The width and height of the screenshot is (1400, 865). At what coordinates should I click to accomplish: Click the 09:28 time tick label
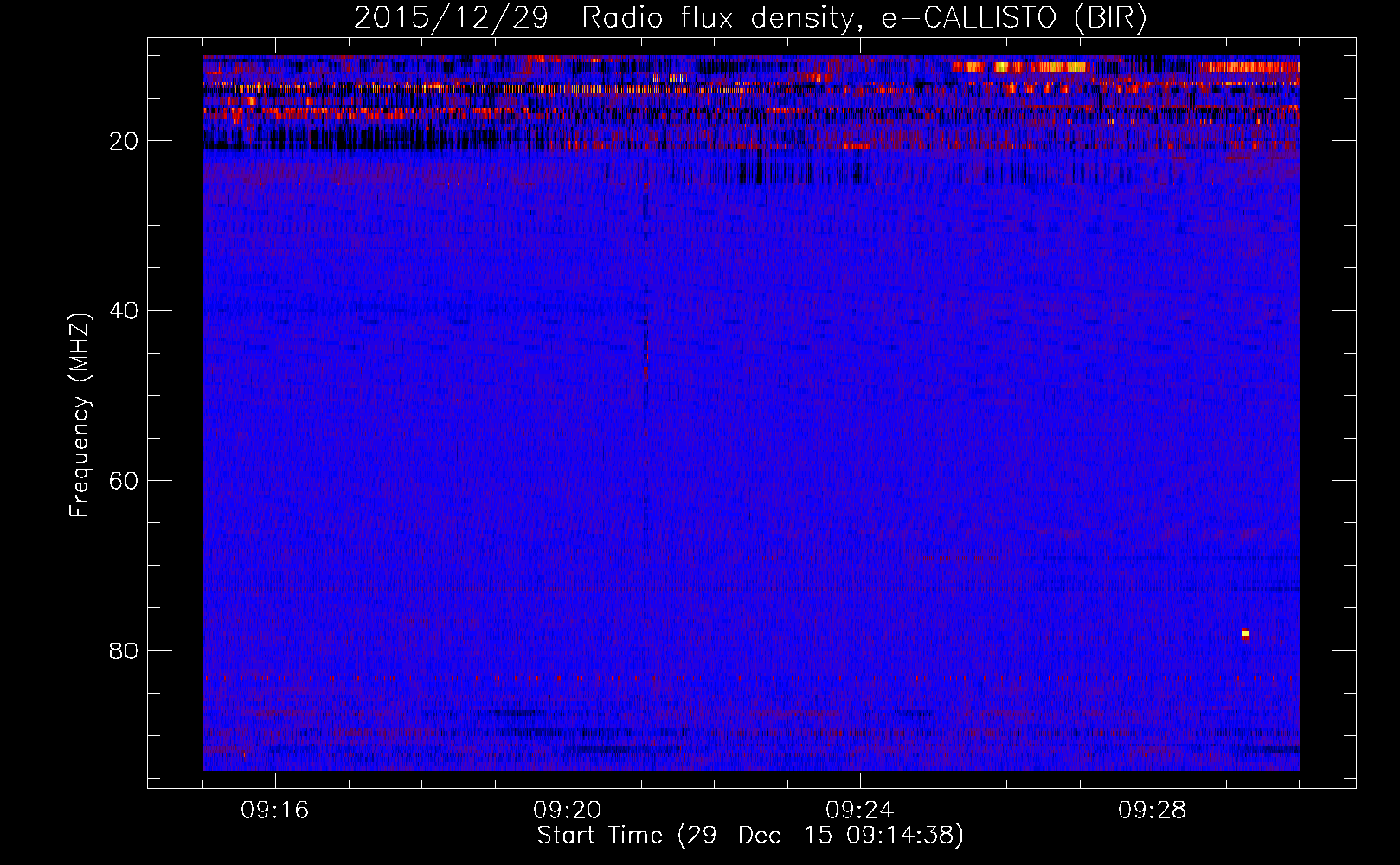[x=1153, y=811]
